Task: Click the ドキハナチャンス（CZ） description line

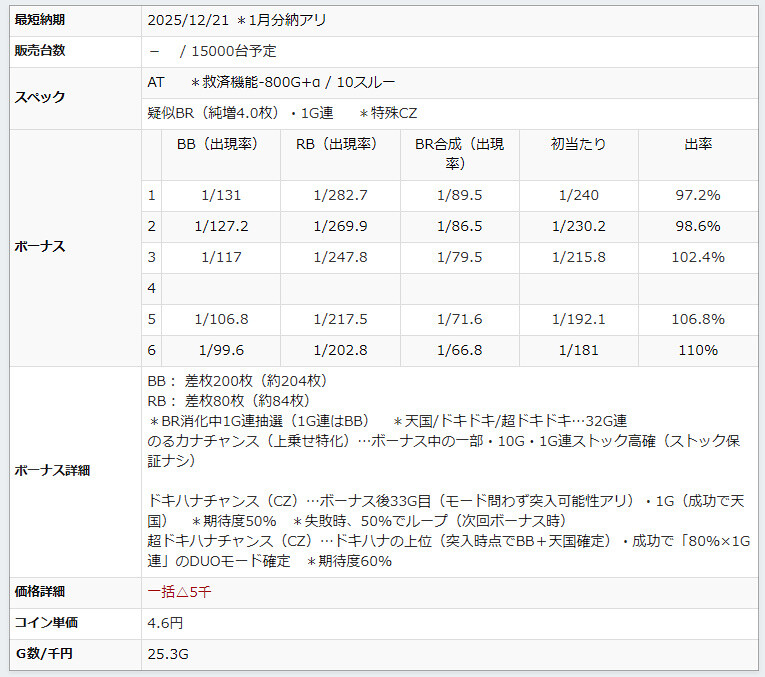Action: point(446,511)
